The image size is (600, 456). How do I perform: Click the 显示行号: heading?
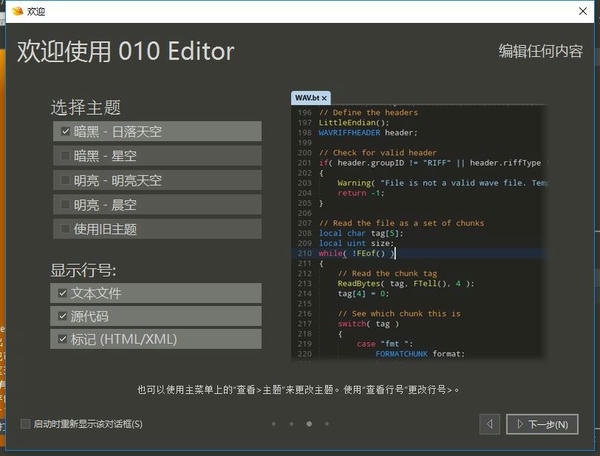(x=83, y=270)
